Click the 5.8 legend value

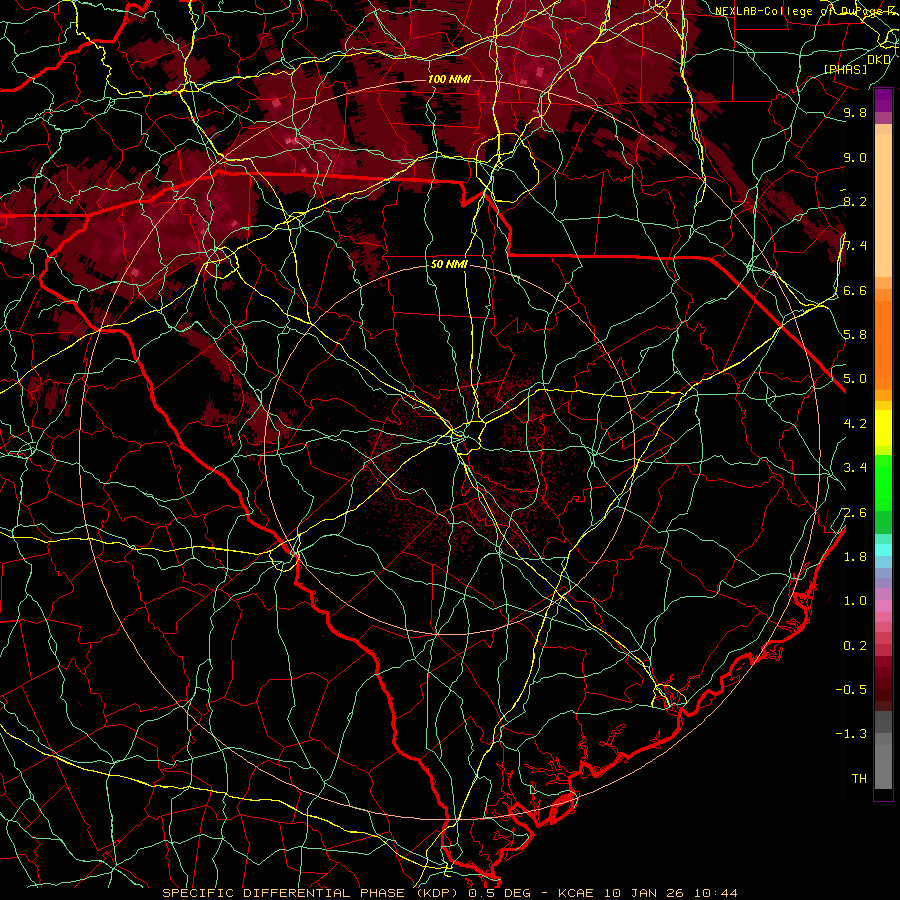click(855, 334)
